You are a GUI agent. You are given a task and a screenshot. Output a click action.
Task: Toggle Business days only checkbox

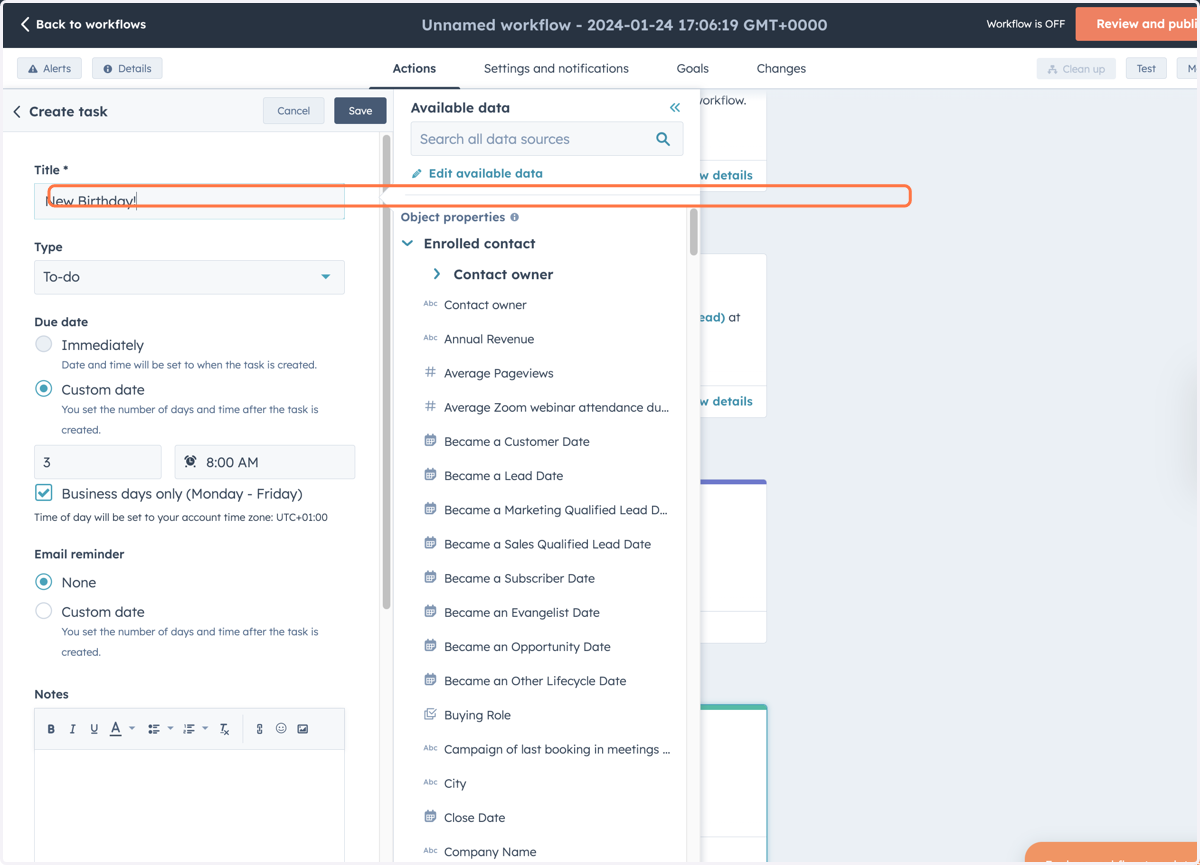click(x=43, y=493)
